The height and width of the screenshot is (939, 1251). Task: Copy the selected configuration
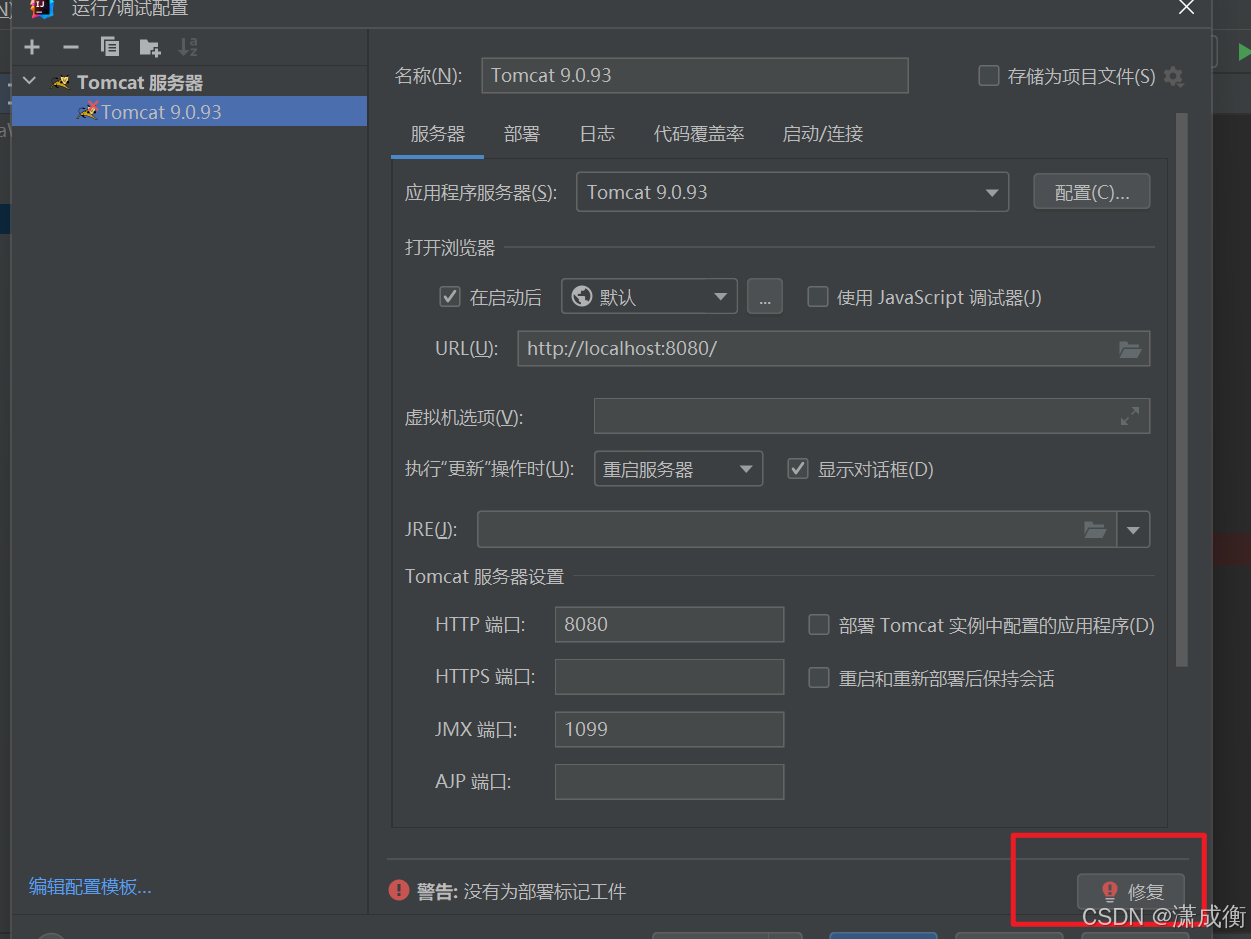[x=110, y=47]
